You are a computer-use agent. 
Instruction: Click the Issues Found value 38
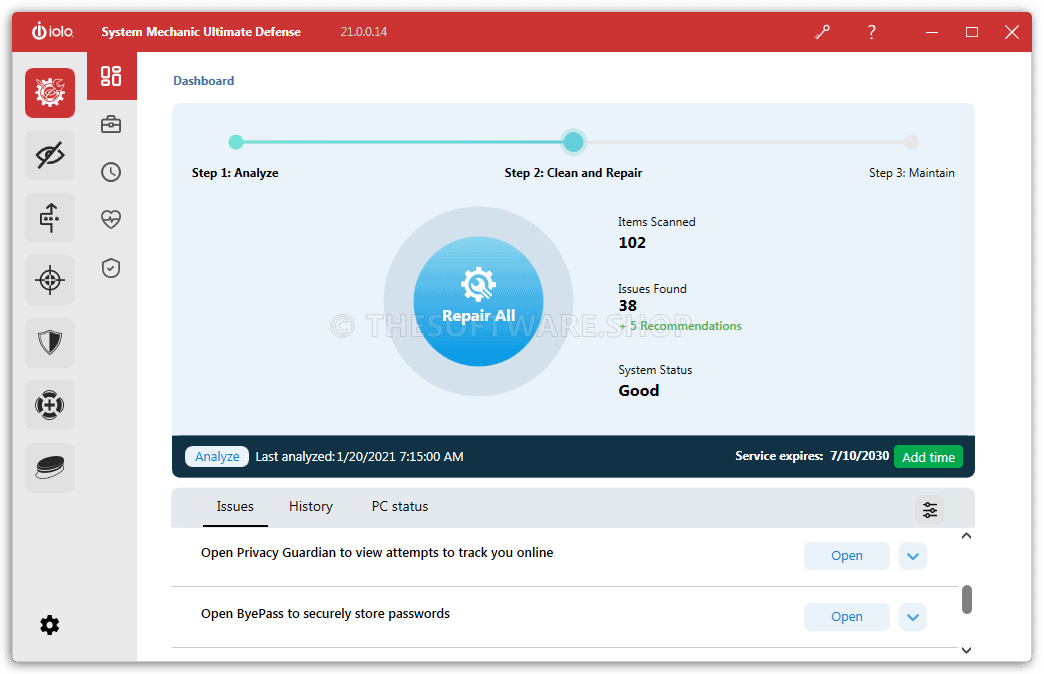tap(628, 306)
